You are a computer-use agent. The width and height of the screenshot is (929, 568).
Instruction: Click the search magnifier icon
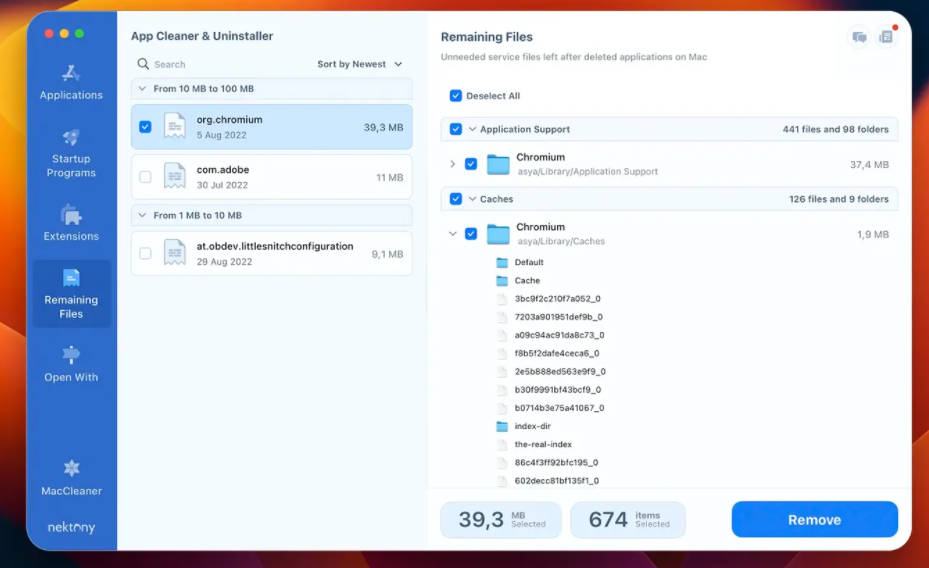(x=143, y=63)
